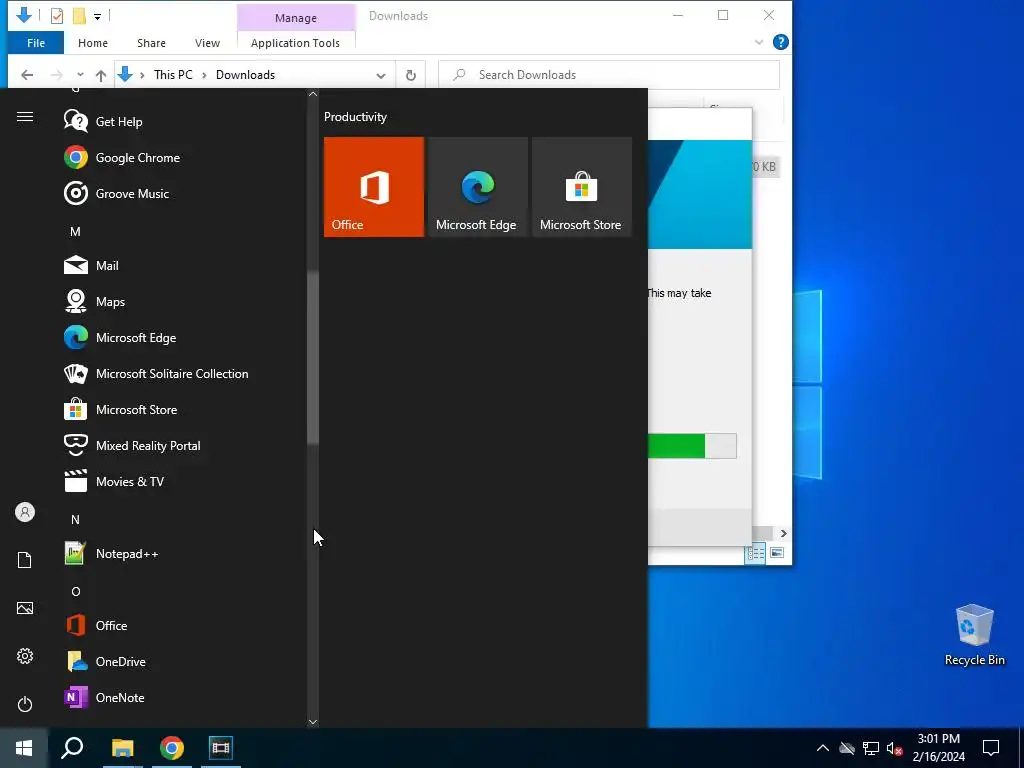Open the Recycle Bin on desktop

point(974,635)
